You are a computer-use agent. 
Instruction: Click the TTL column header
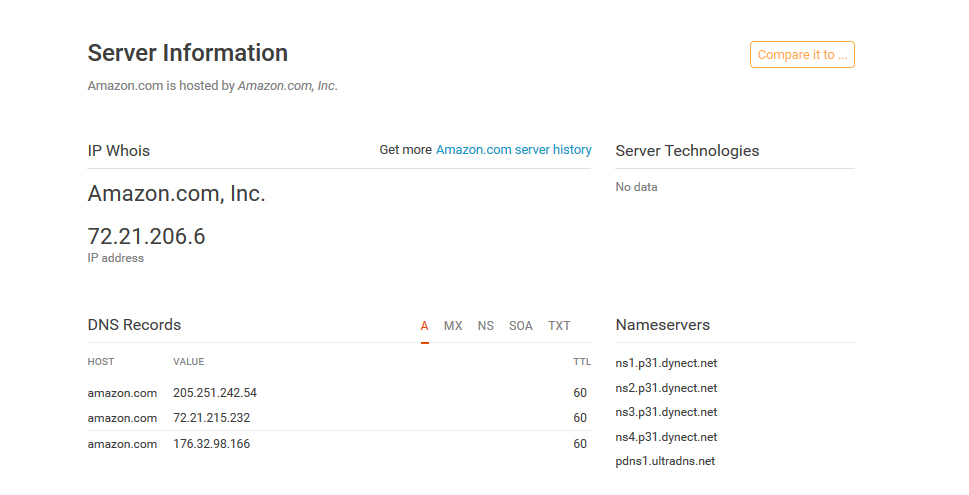(581, 362)
